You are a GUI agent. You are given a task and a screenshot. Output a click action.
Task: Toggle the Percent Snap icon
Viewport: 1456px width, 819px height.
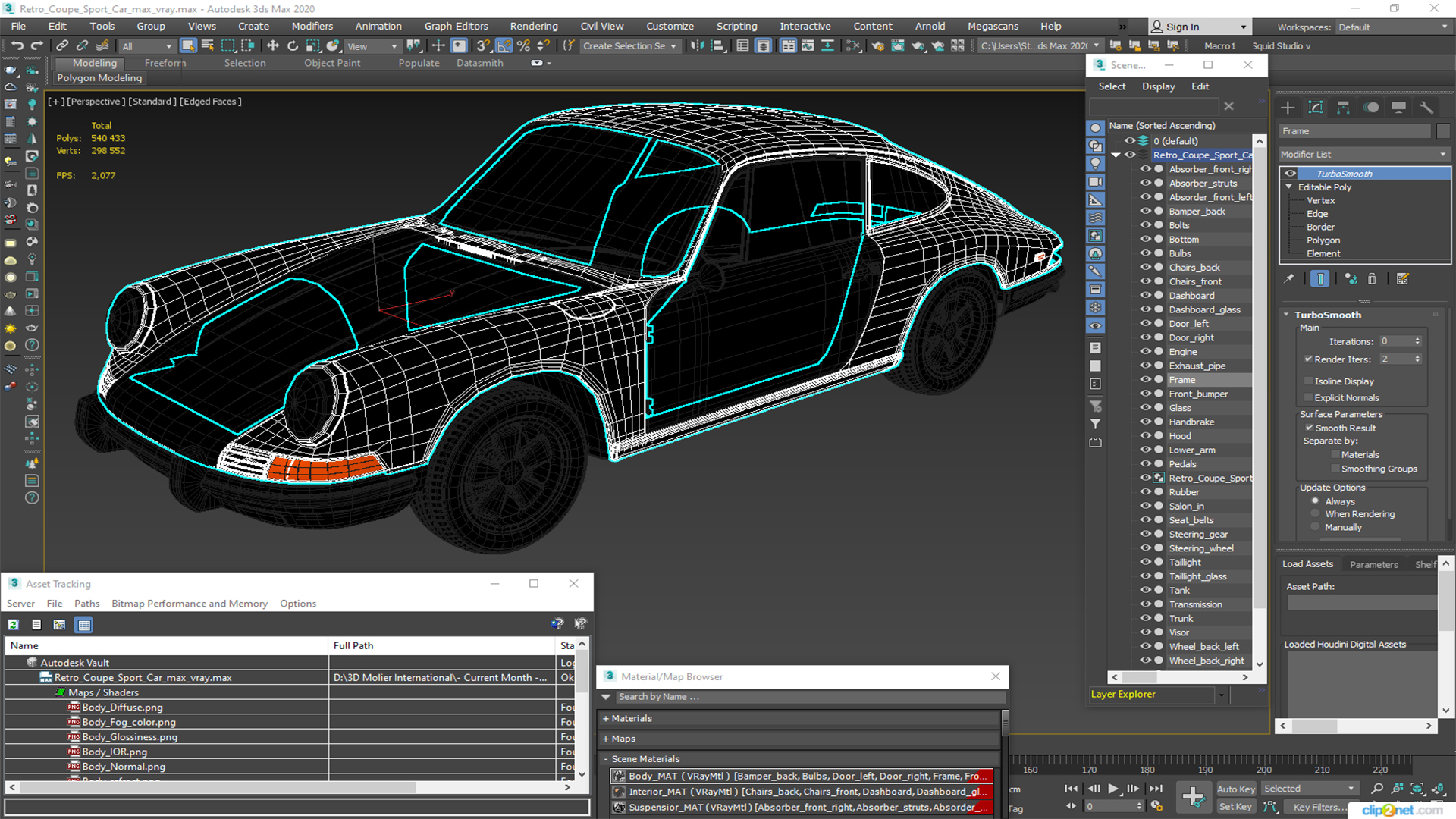click(x=523, y=45)
